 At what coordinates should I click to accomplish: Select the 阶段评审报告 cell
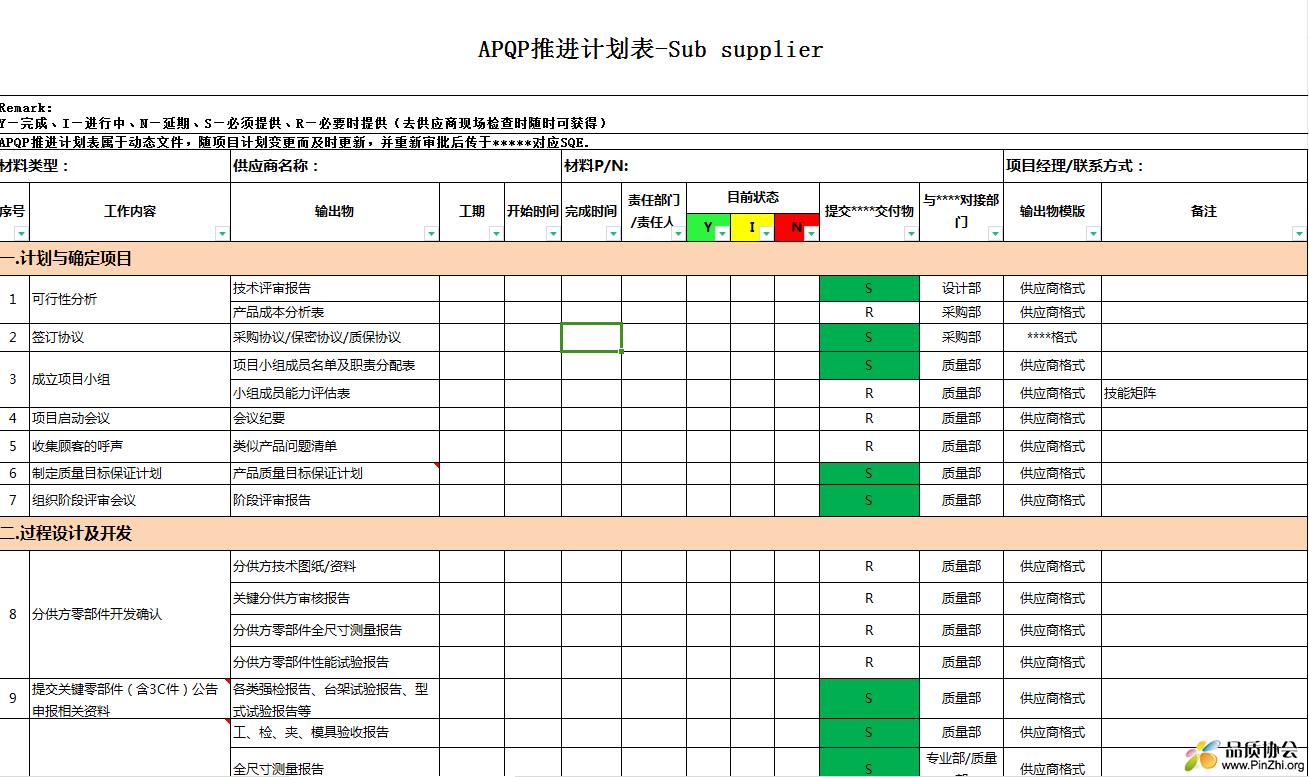335,500
